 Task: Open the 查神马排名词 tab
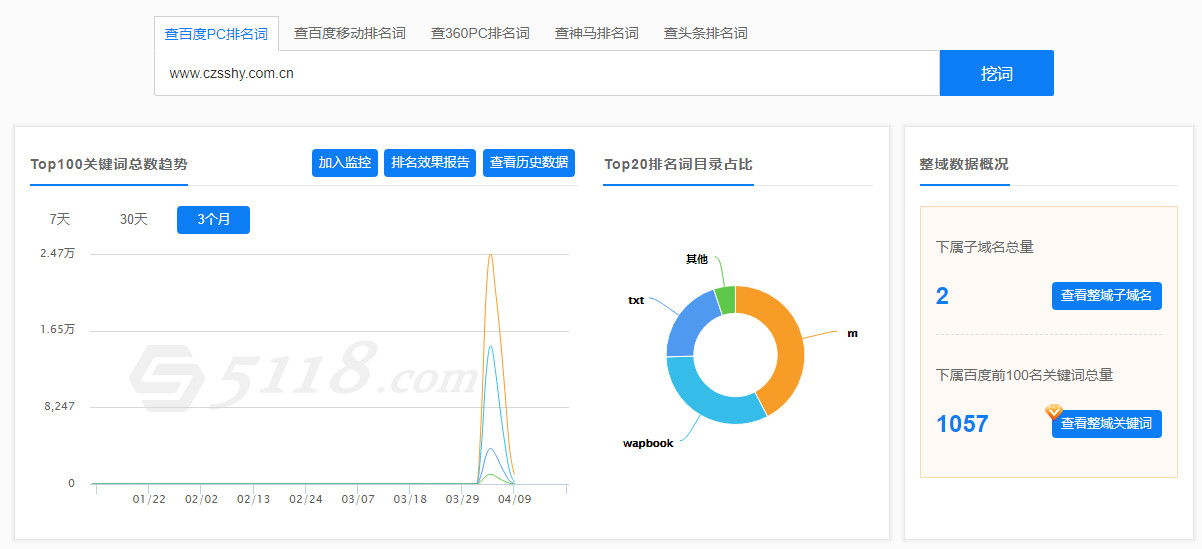click(x=596, y=33)
